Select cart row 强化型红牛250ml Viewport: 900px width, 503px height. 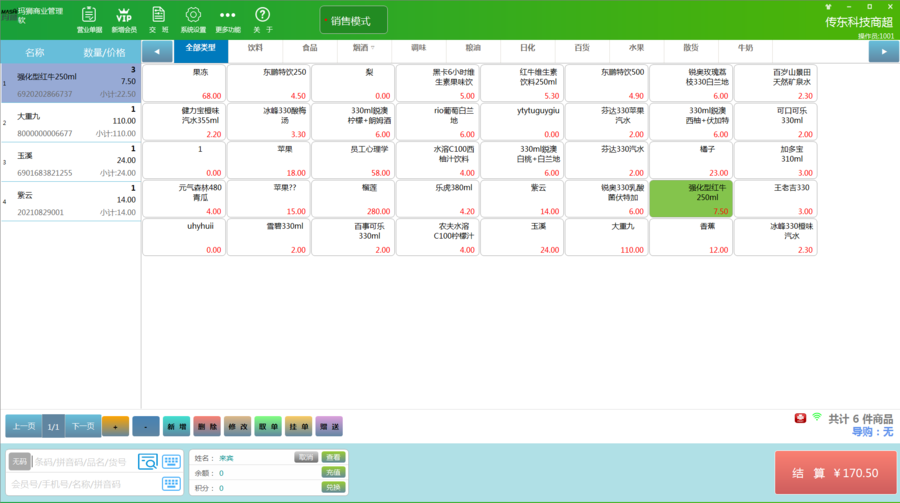pos(71,83)
